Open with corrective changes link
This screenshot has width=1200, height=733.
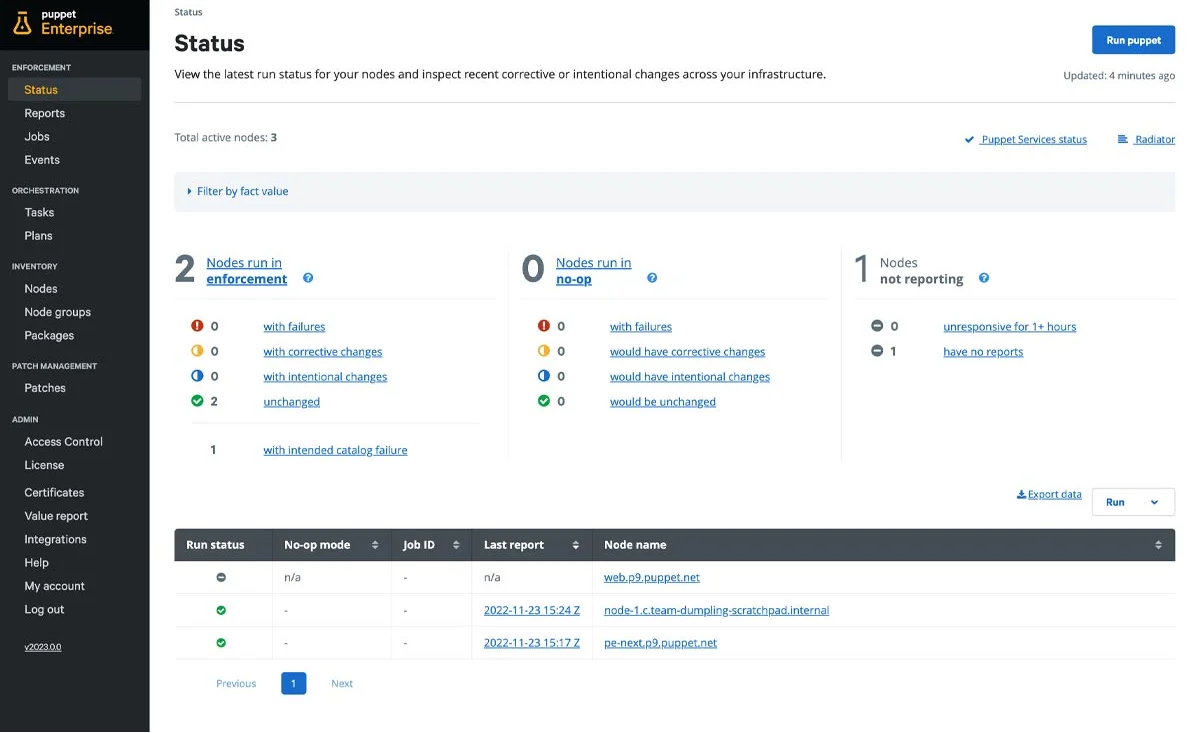click(x=322, y=351)
